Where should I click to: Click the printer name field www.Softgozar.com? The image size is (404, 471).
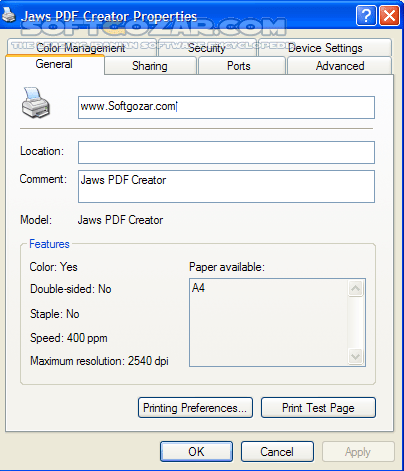click(x=226, y=107)
